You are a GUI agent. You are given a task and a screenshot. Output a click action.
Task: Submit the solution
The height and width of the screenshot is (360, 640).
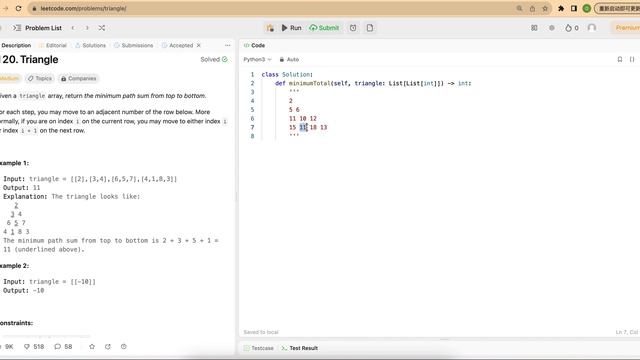pos(324,28)
